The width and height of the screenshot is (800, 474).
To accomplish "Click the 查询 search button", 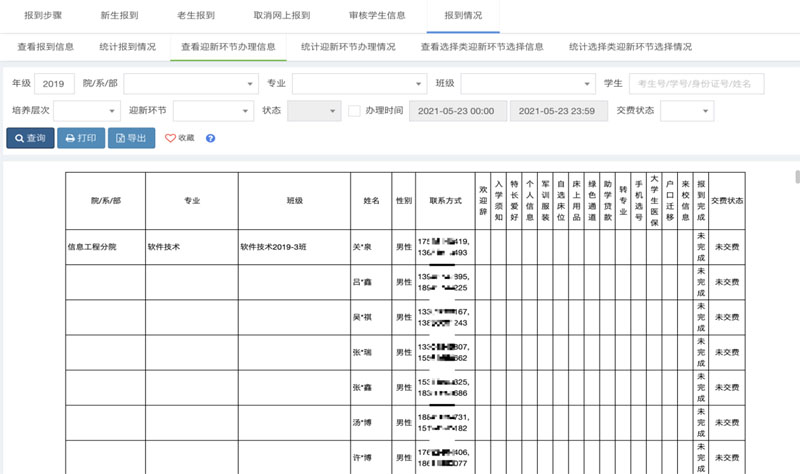I will (x=30, y=138).
